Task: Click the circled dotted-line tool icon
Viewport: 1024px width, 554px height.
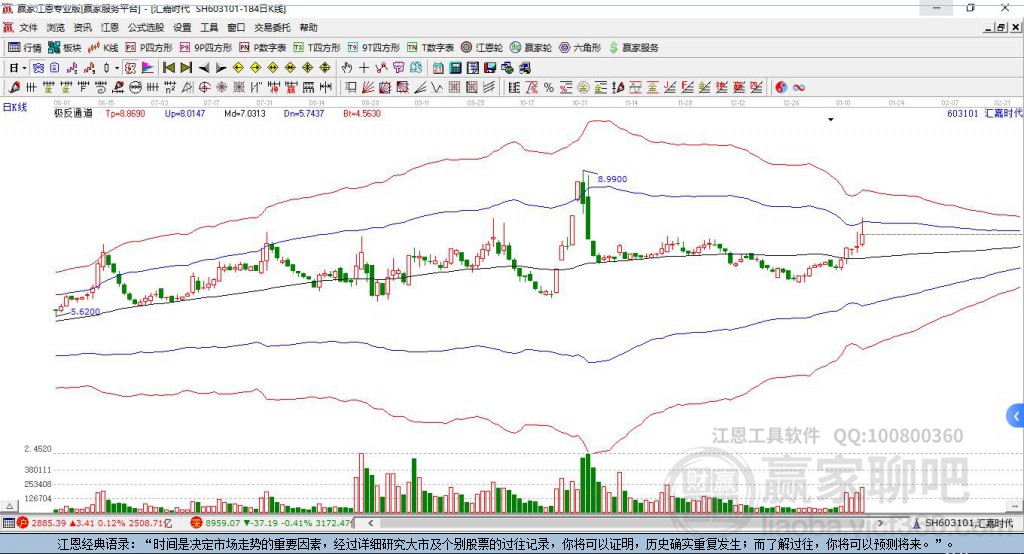Action: coord(135,88)
